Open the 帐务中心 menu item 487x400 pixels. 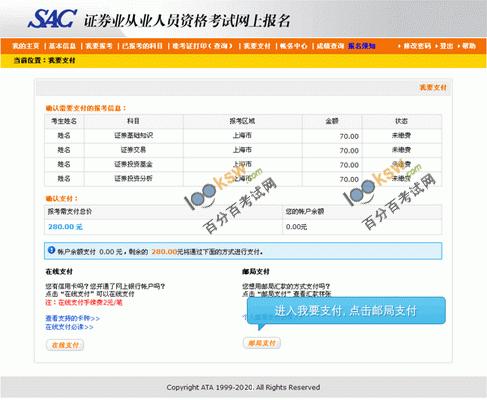(293, 46)
